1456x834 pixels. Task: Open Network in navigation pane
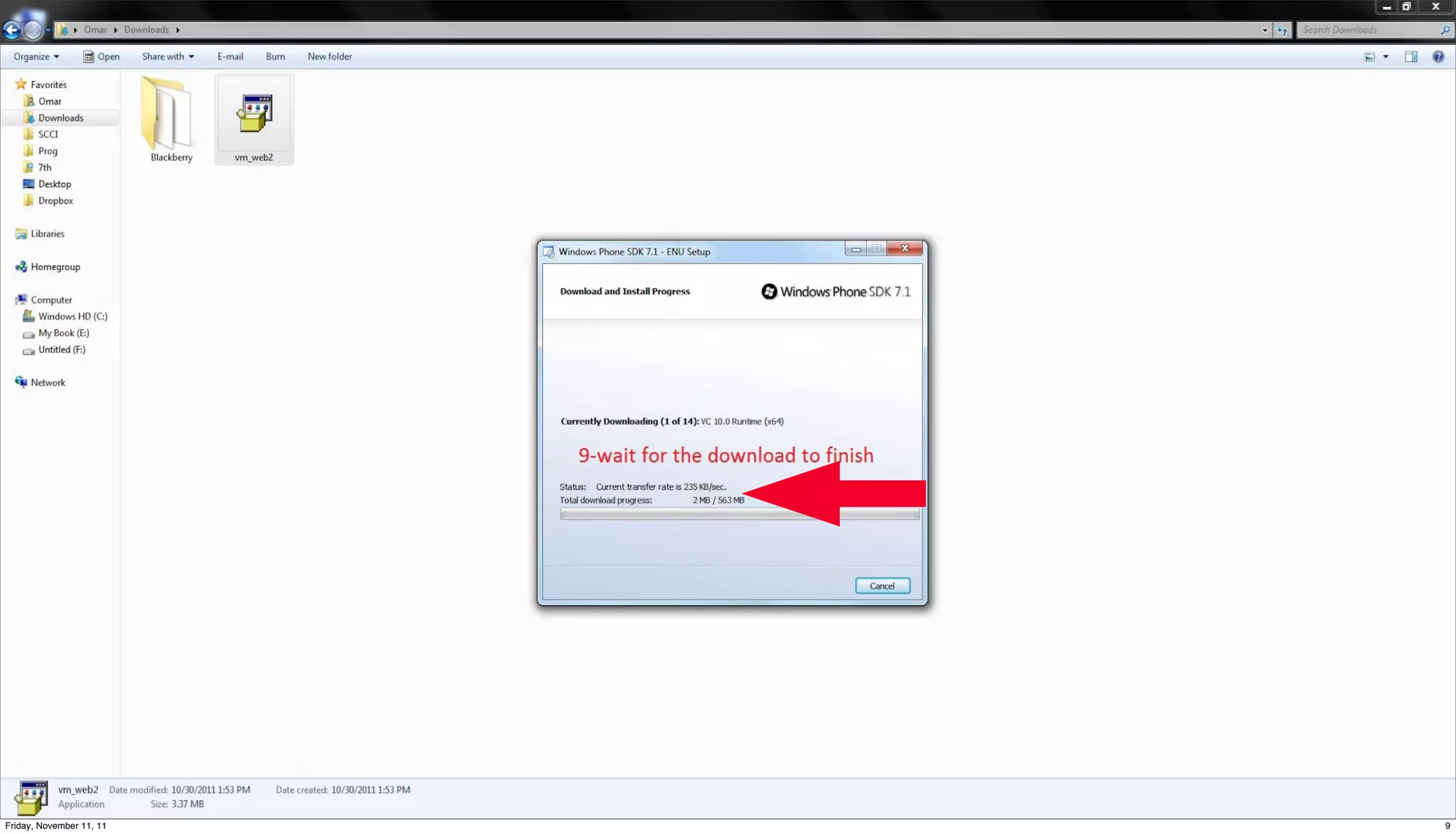pos(48,383)
